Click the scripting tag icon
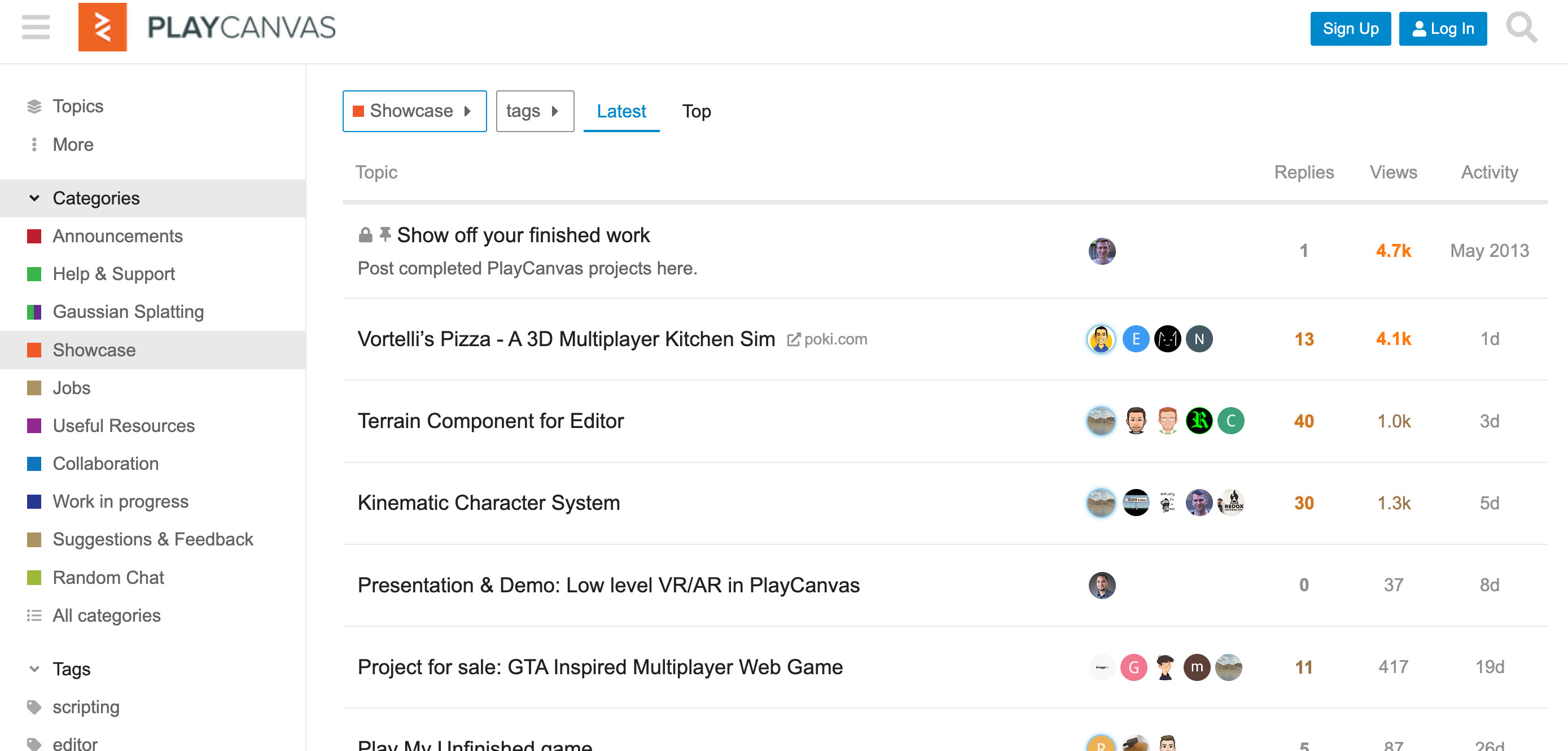The image size is (1568, 751). (x=34, y=707)
